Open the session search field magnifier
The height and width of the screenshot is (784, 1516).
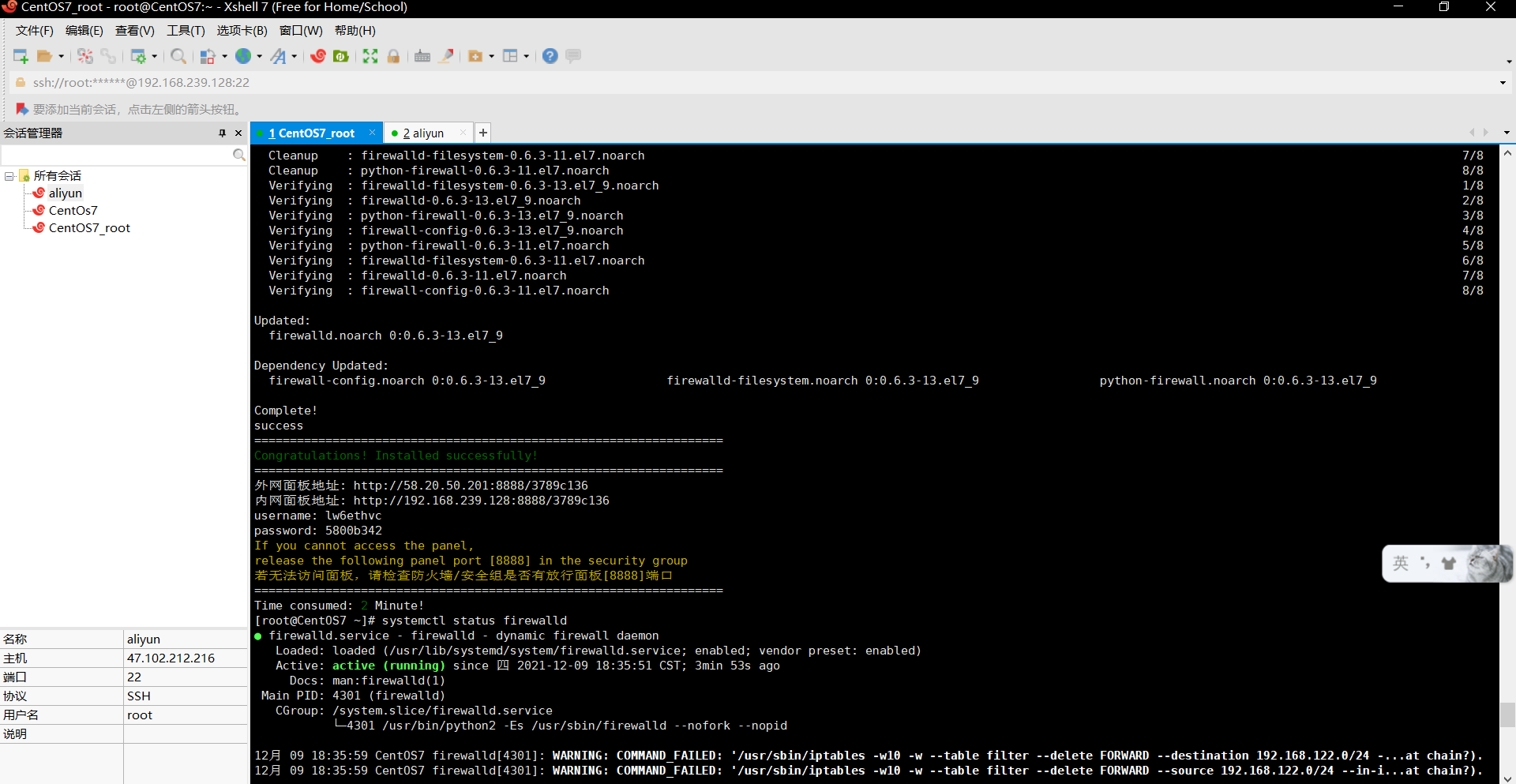(238, 155)
